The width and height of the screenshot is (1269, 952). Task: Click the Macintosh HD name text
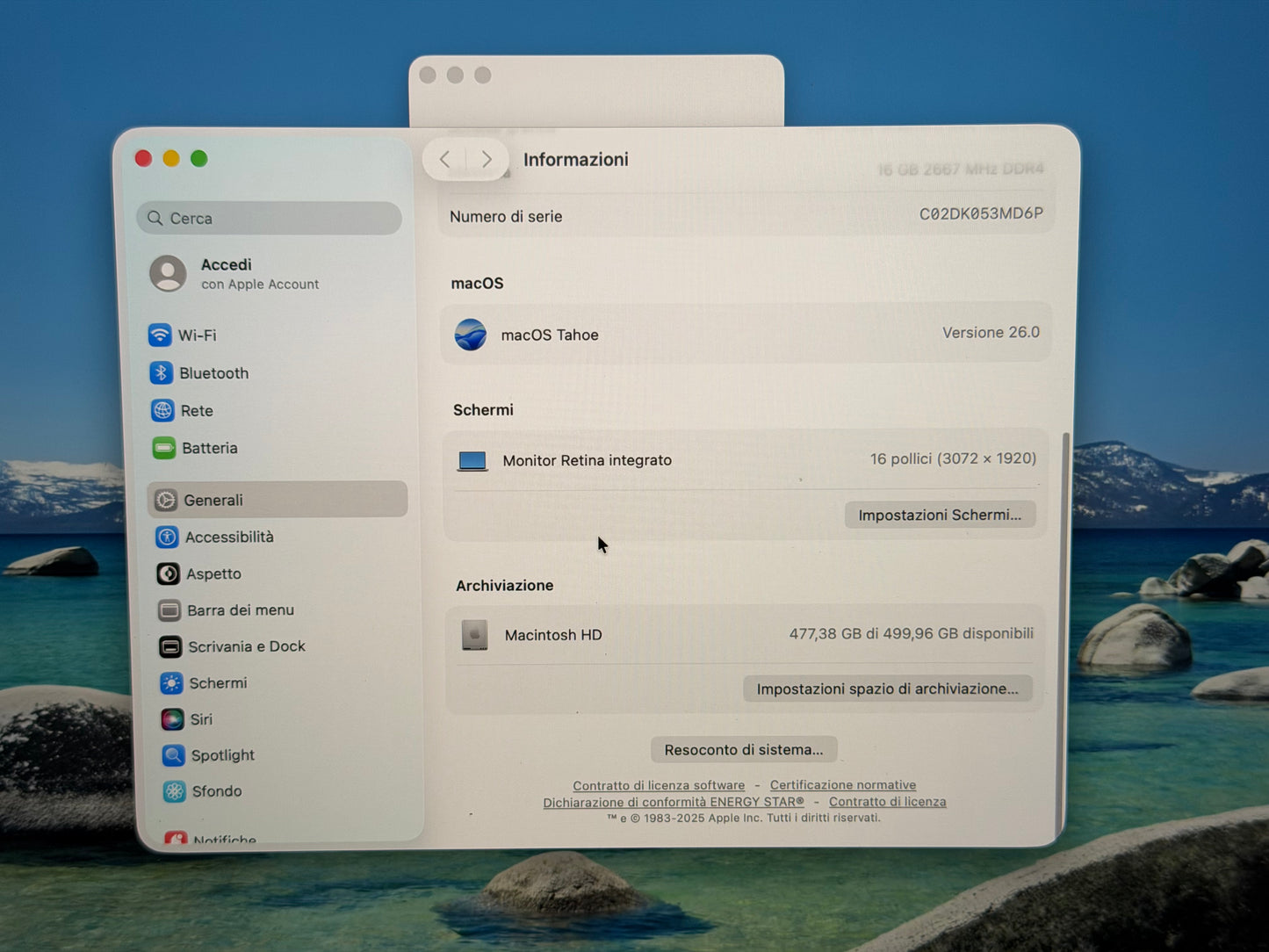pos(553,635)
